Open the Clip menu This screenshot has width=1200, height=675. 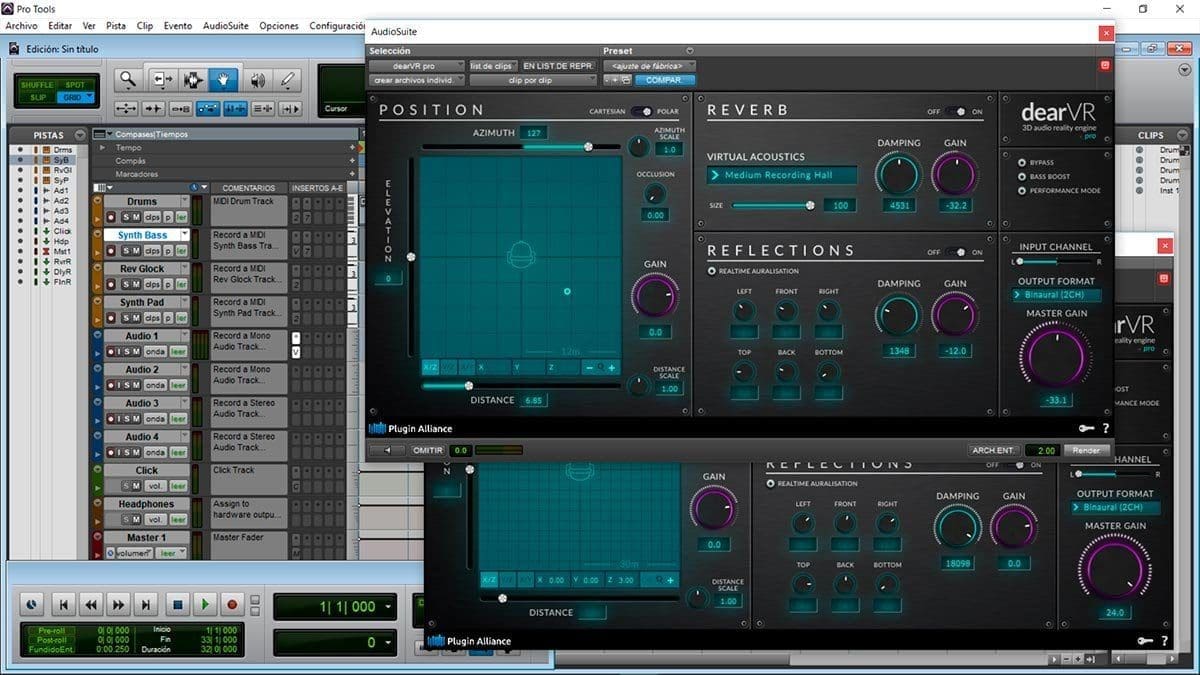tap(145, 26)
